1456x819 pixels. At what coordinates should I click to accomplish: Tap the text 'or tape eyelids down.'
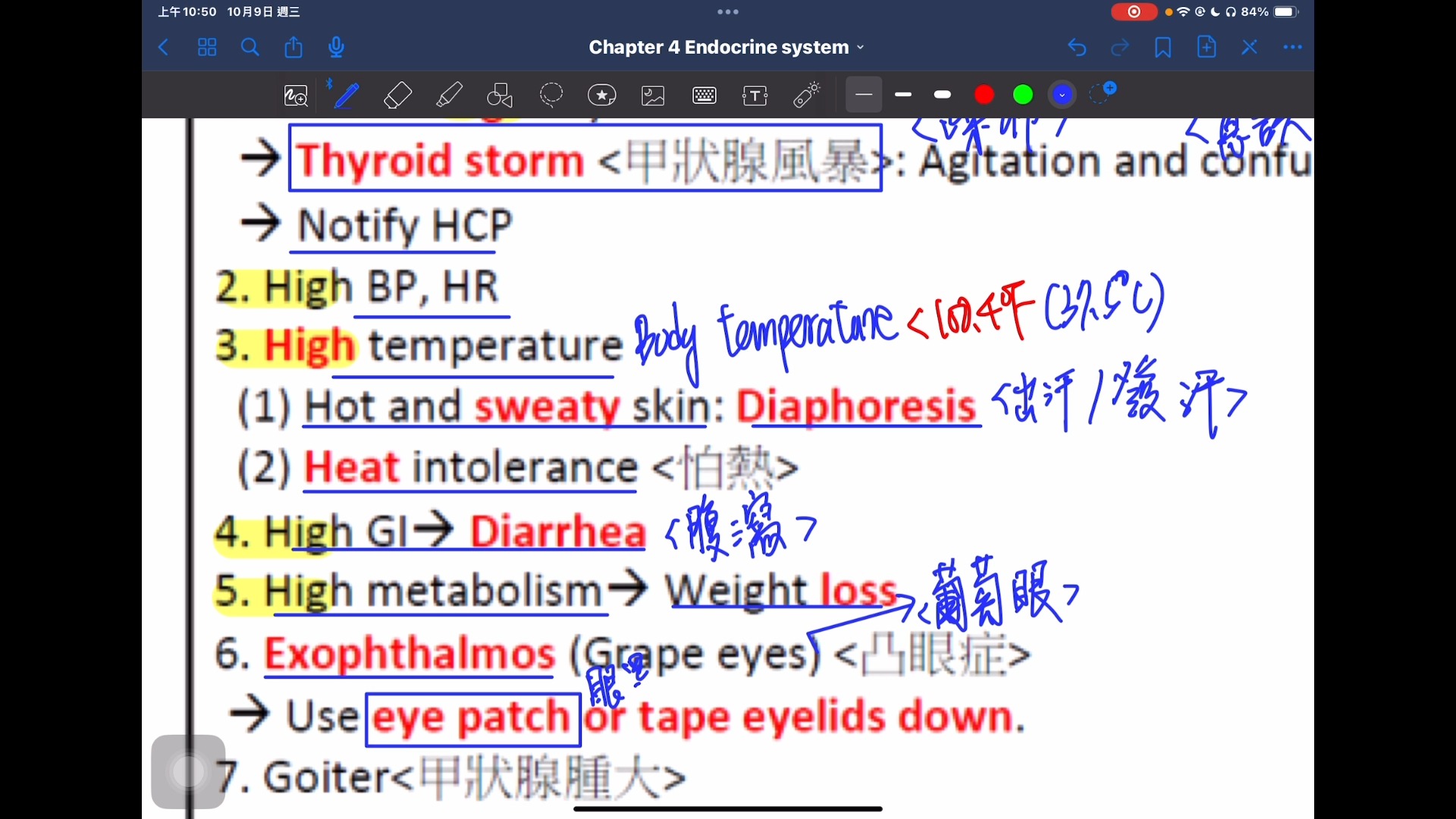(x=805, y=717)
